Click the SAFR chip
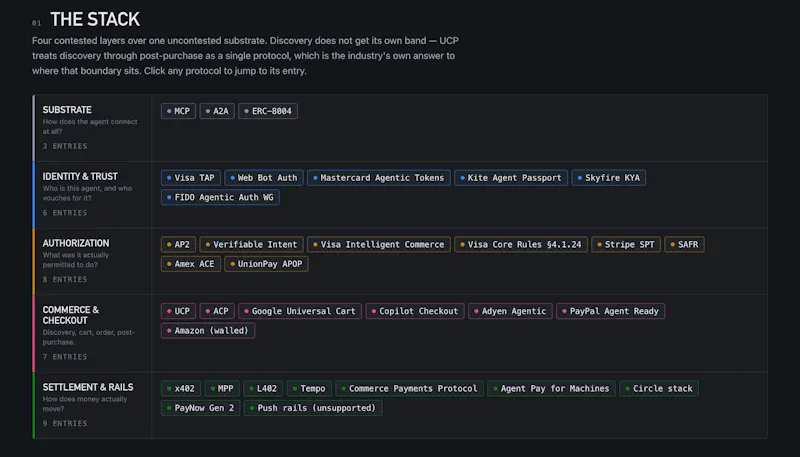 [685, 245]
